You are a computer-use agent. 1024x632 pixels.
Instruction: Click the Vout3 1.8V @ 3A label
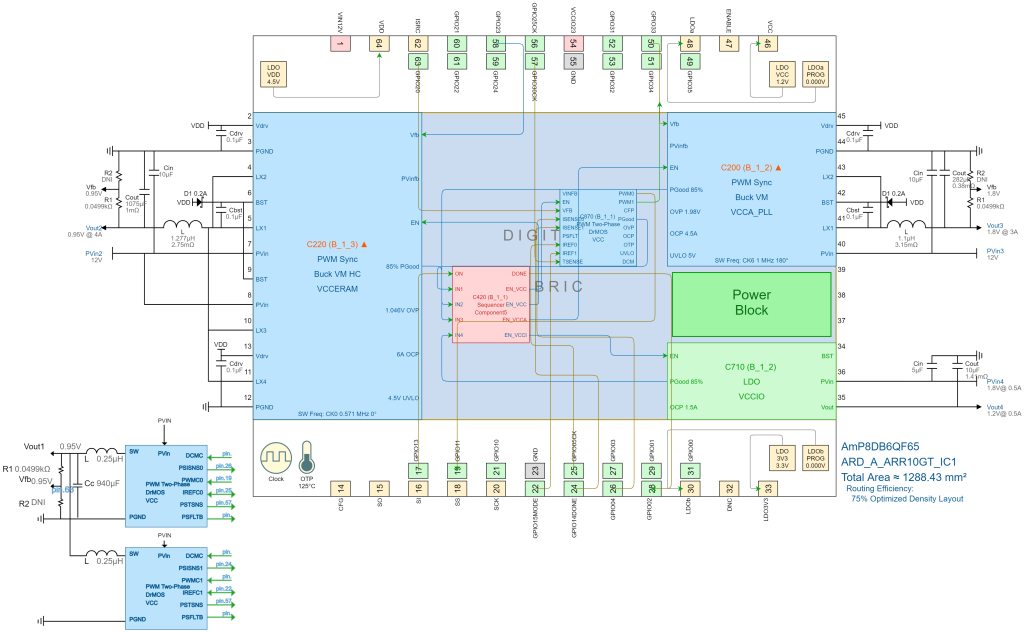point(1002,229)
